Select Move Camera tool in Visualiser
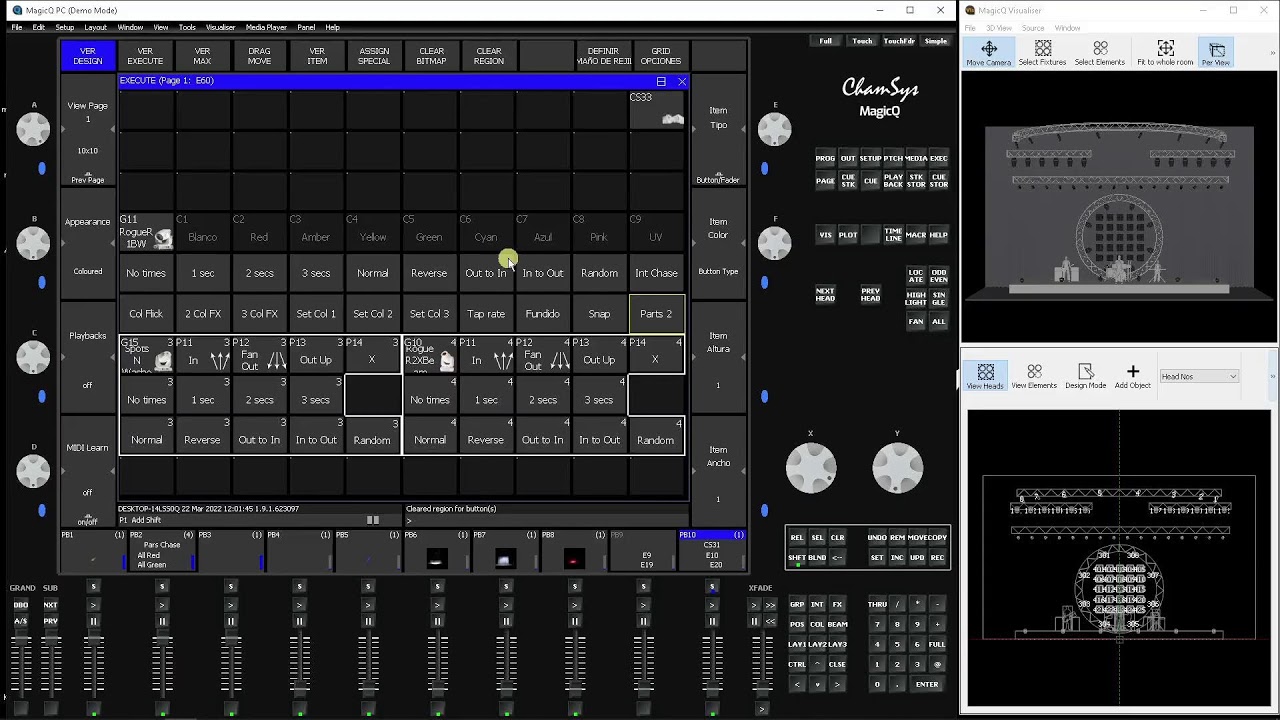Image resolution: width=1280 pixels, height=720 pixels. click(988, 53)
